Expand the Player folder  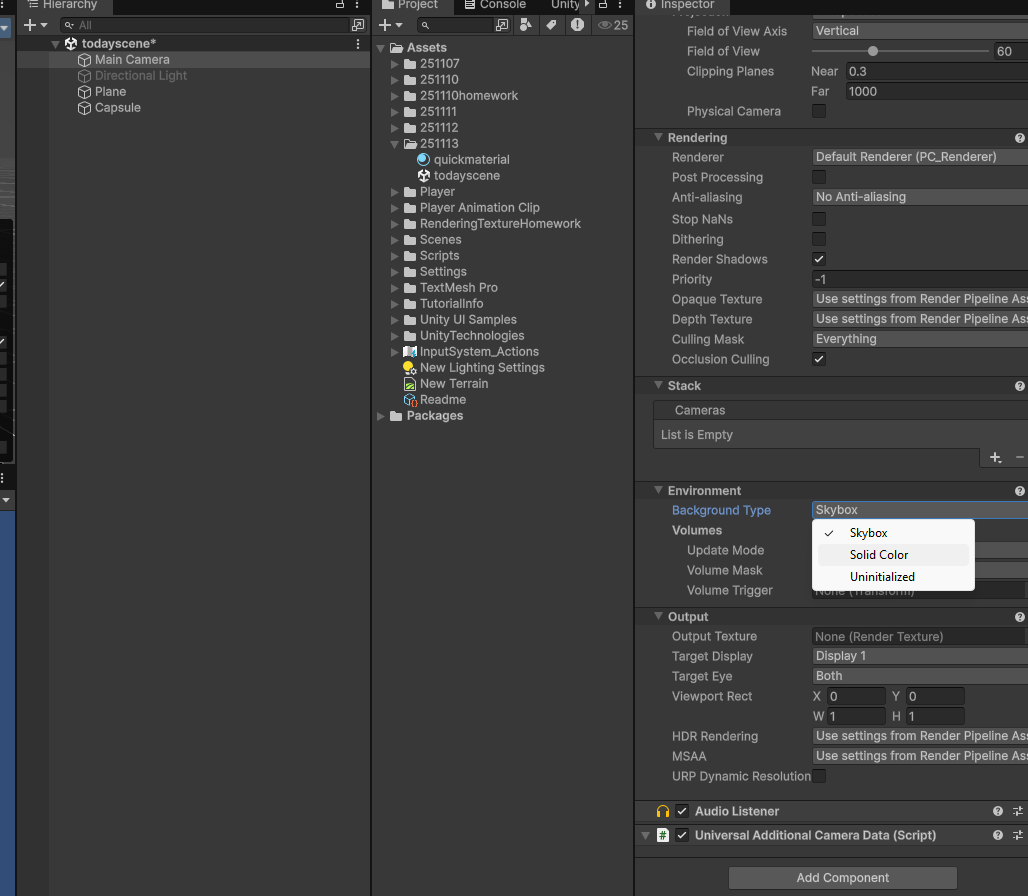pos(394,192)
